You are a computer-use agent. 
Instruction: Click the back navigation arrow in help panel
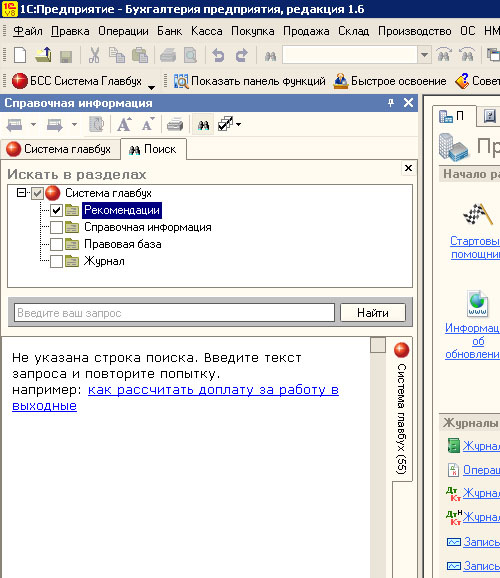click(x=15, y=125)
